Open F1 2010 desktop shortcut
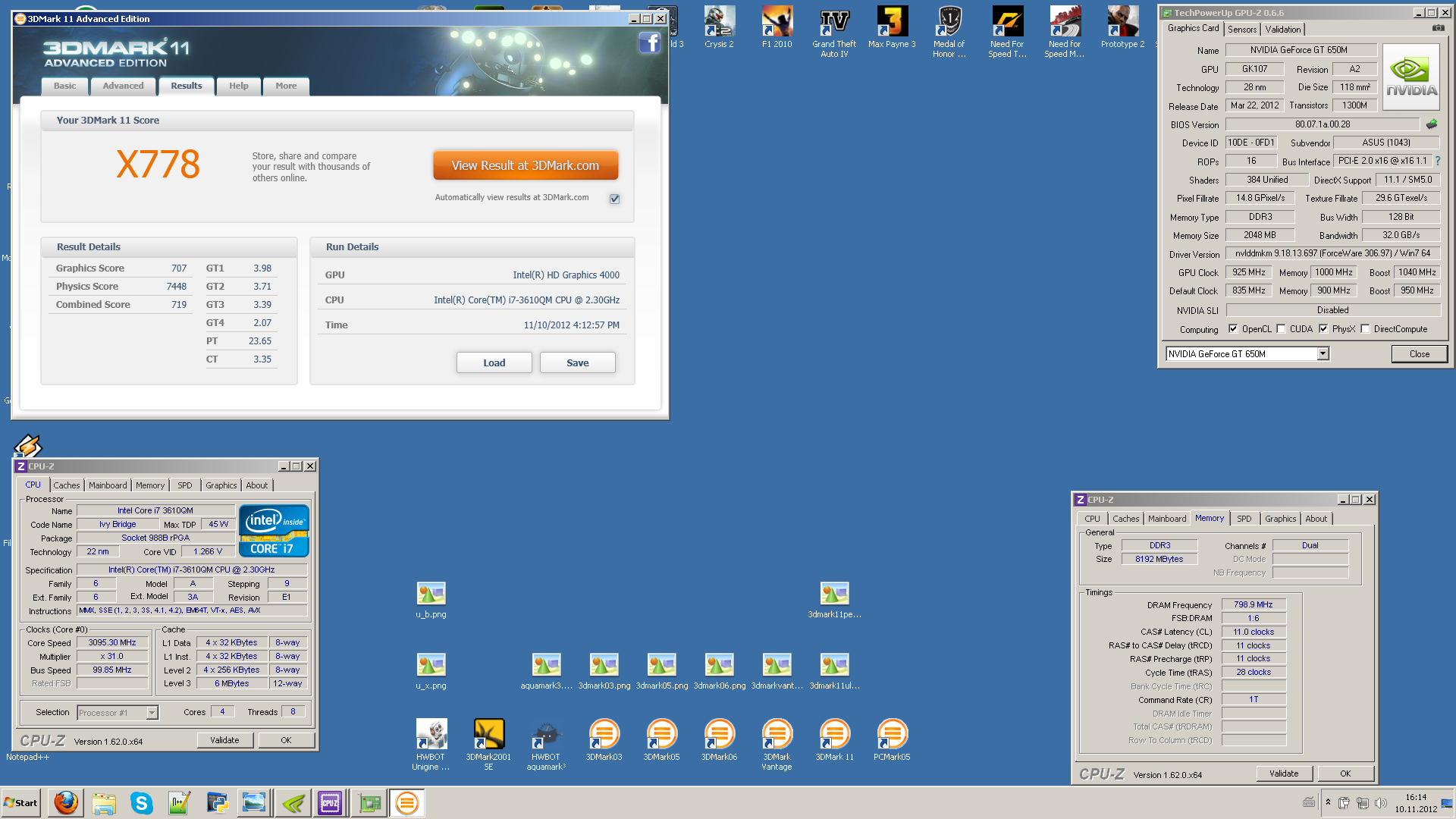 point(777,28)
